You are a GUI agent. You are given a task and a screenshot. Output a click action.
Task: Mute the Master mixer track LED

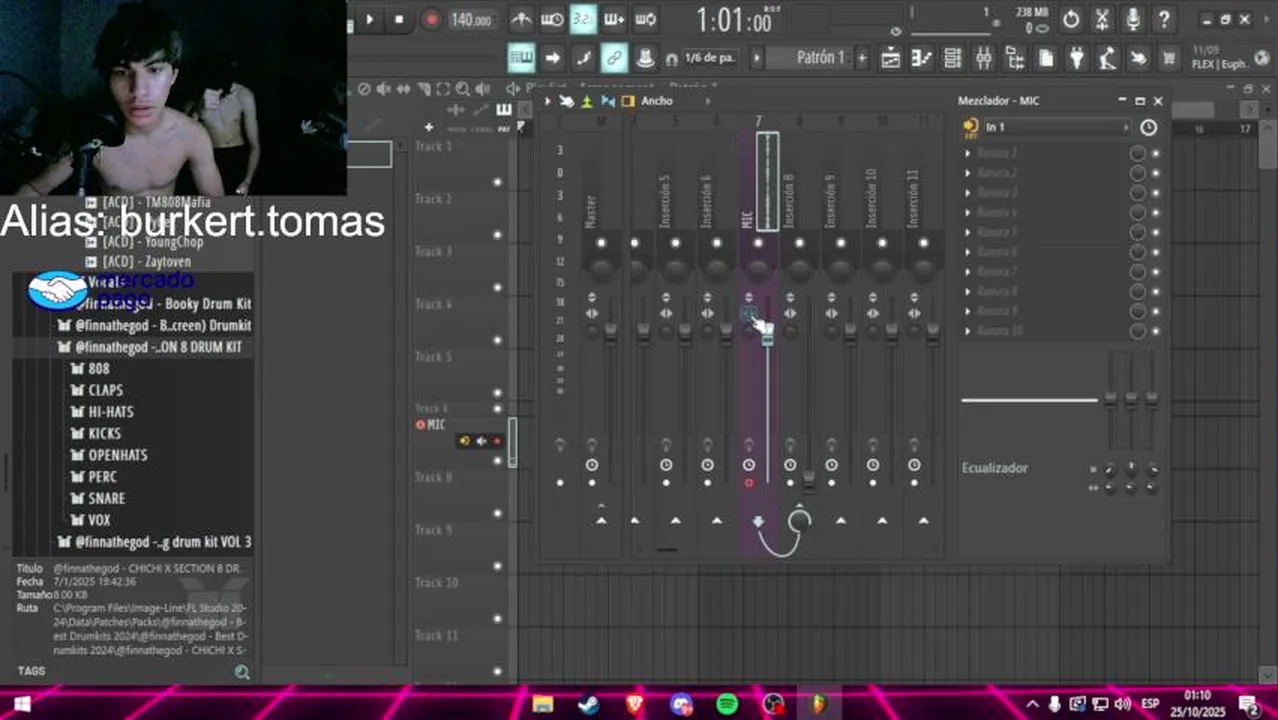(x=601, y=243)
